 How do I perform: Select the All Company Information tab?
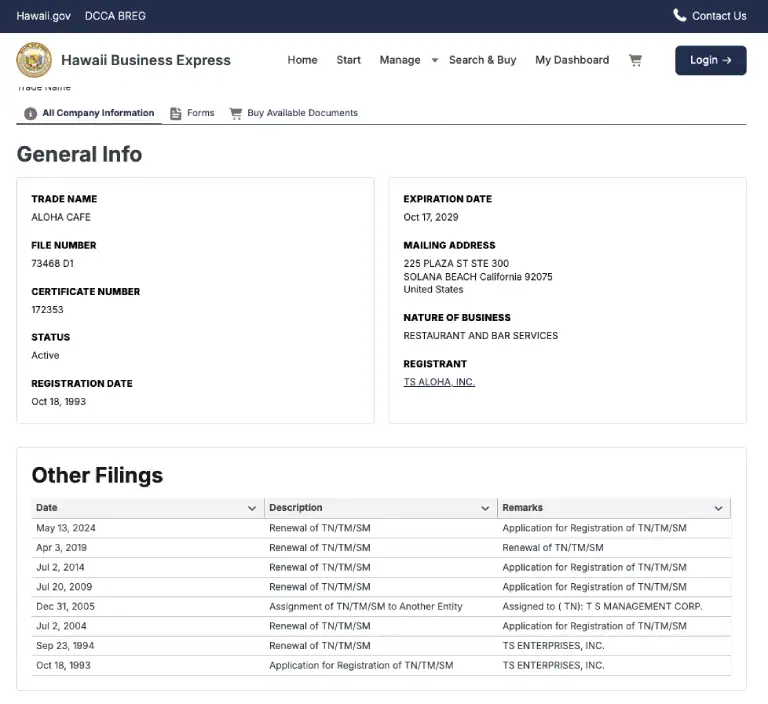89,113
